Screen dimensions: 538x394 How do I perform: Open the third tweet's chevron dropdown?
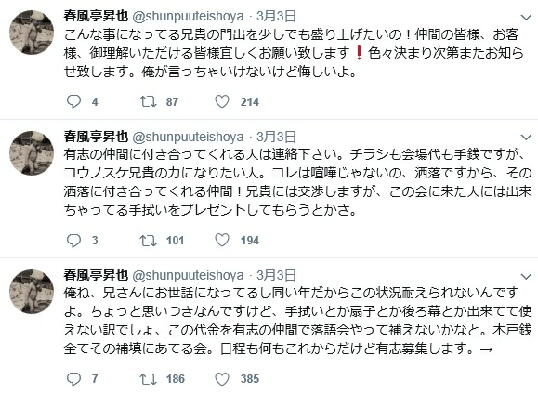click(x=526, y=276)
